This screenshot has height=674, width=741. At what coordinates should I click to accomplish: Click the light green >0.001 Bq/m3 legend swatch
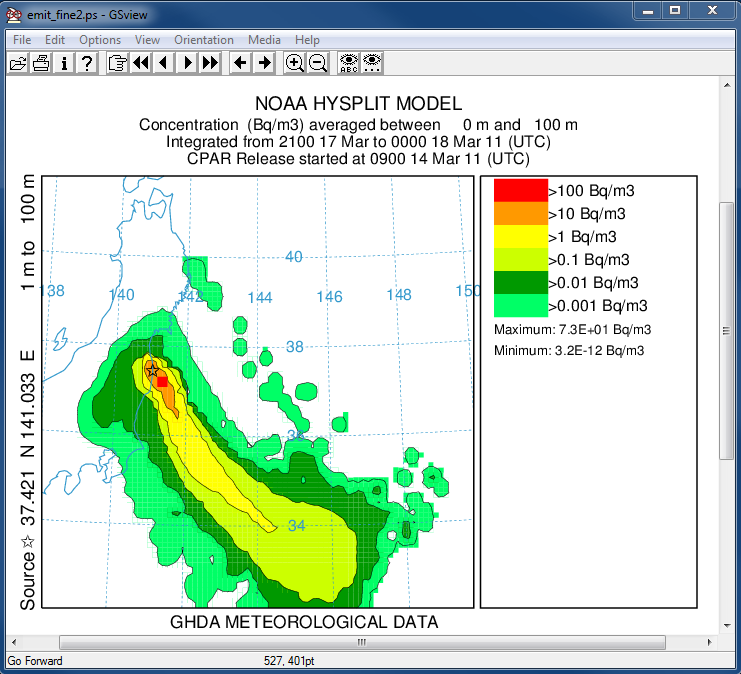[x=521, y=305]
